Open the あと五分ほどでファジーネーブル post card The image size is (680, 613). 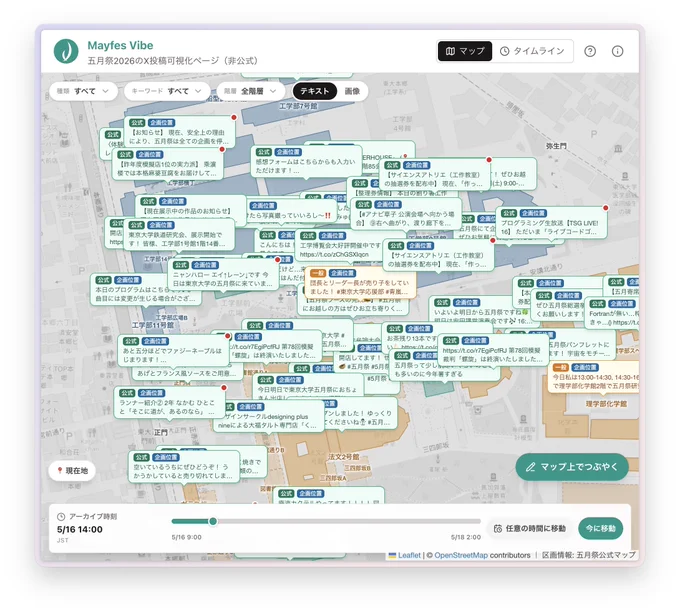coord(173,350)
